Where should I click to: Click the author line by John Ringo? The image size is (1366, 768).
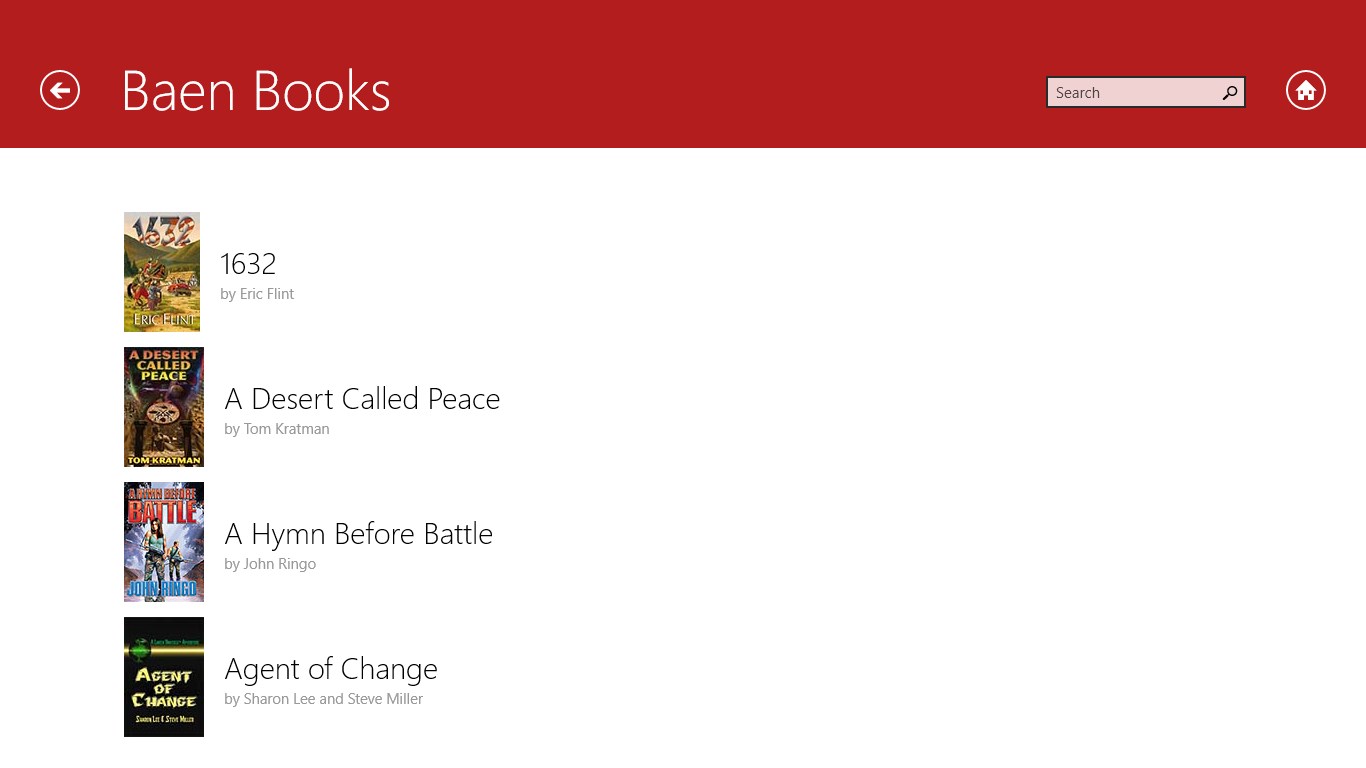tap(270, 564)
